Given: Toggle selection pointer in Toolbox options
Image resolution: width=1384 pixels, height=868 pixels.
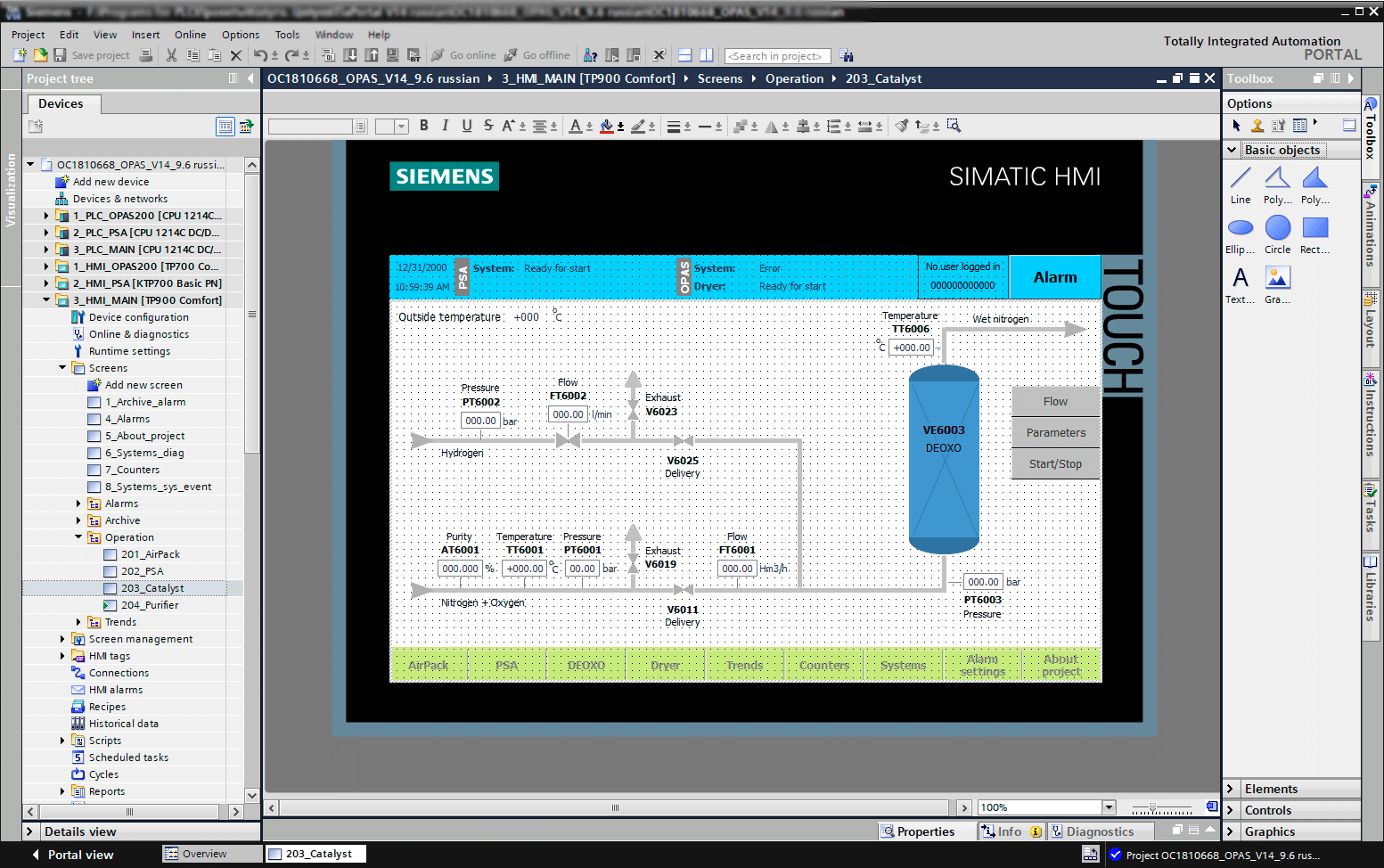Looking at the screenshot, I should coord(1236,126).
